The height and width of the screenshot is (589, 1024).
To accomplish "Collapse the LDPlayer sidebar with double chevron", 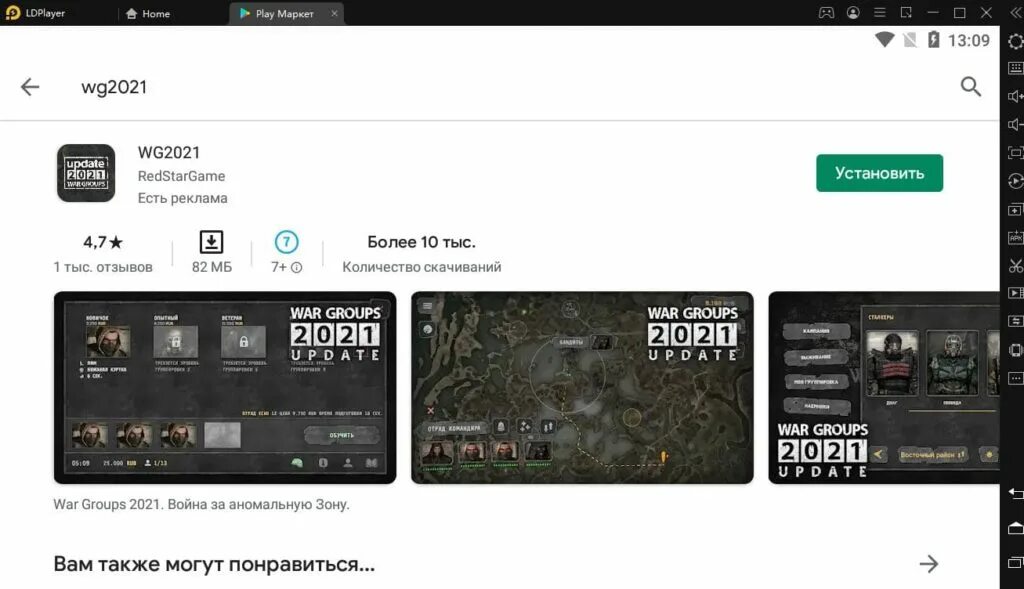I will [1016, 12].
